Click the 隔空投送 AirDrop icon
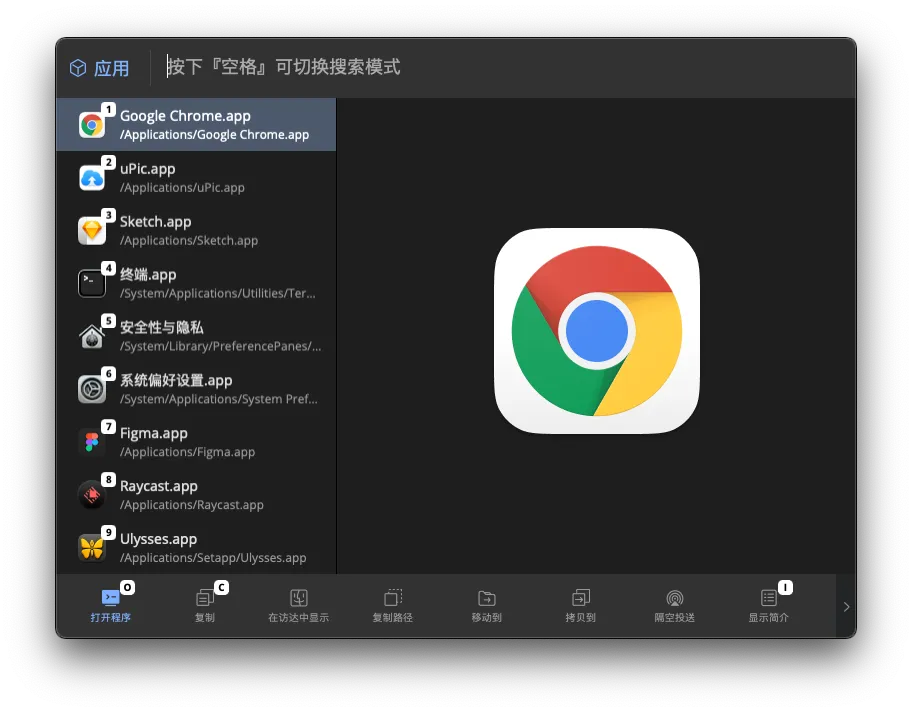912x712 pixels. (675, 597)
